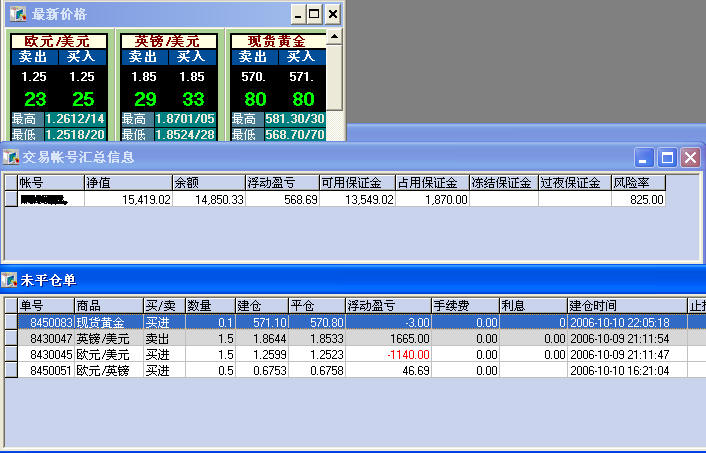Select order 8430045 欧元/美元 row
Viewport: 706px width, 453px height.
pos(355,354)
